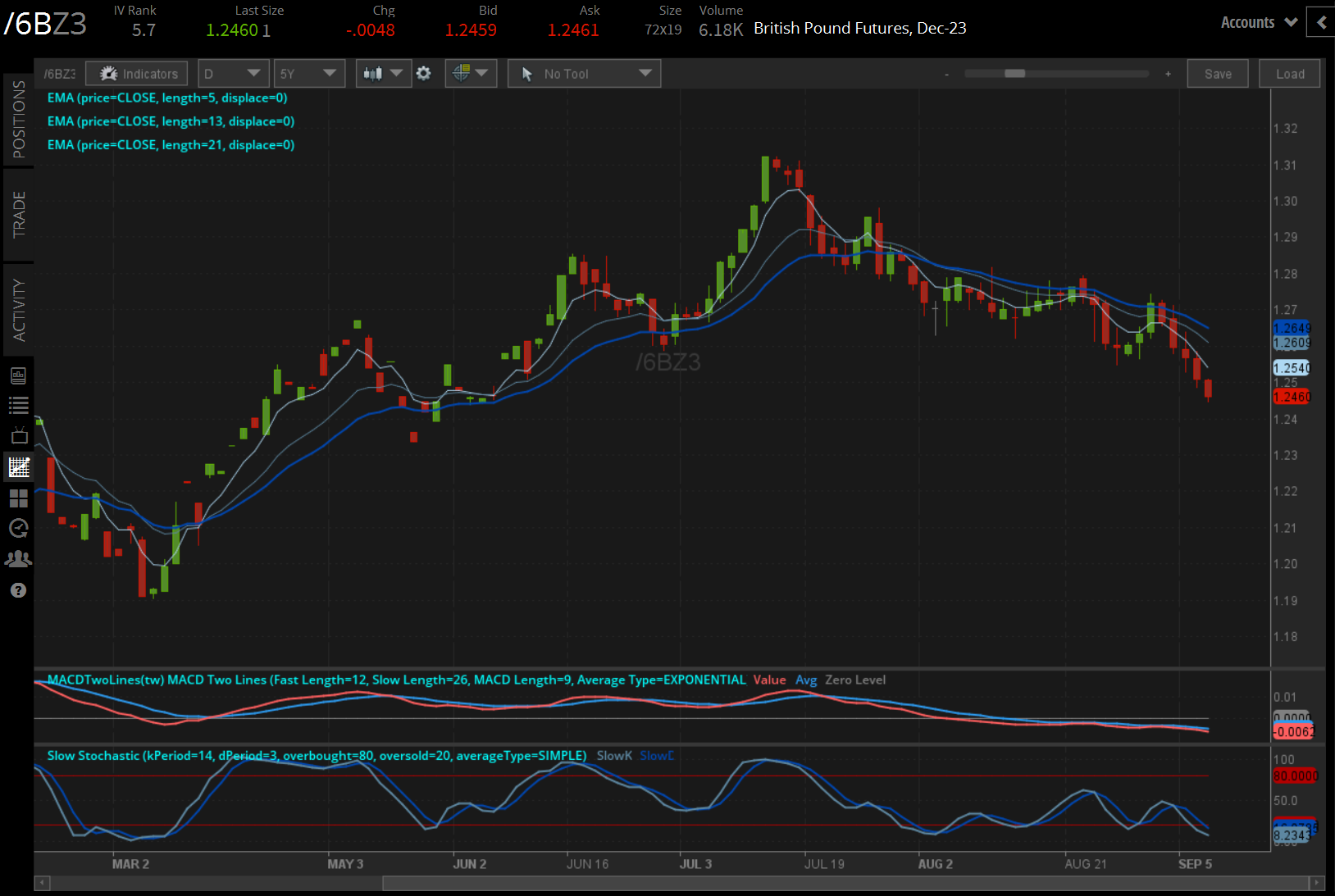1335x896 pixels.
Task: Switch to the TRADE side tab
Action: point(18,214)
